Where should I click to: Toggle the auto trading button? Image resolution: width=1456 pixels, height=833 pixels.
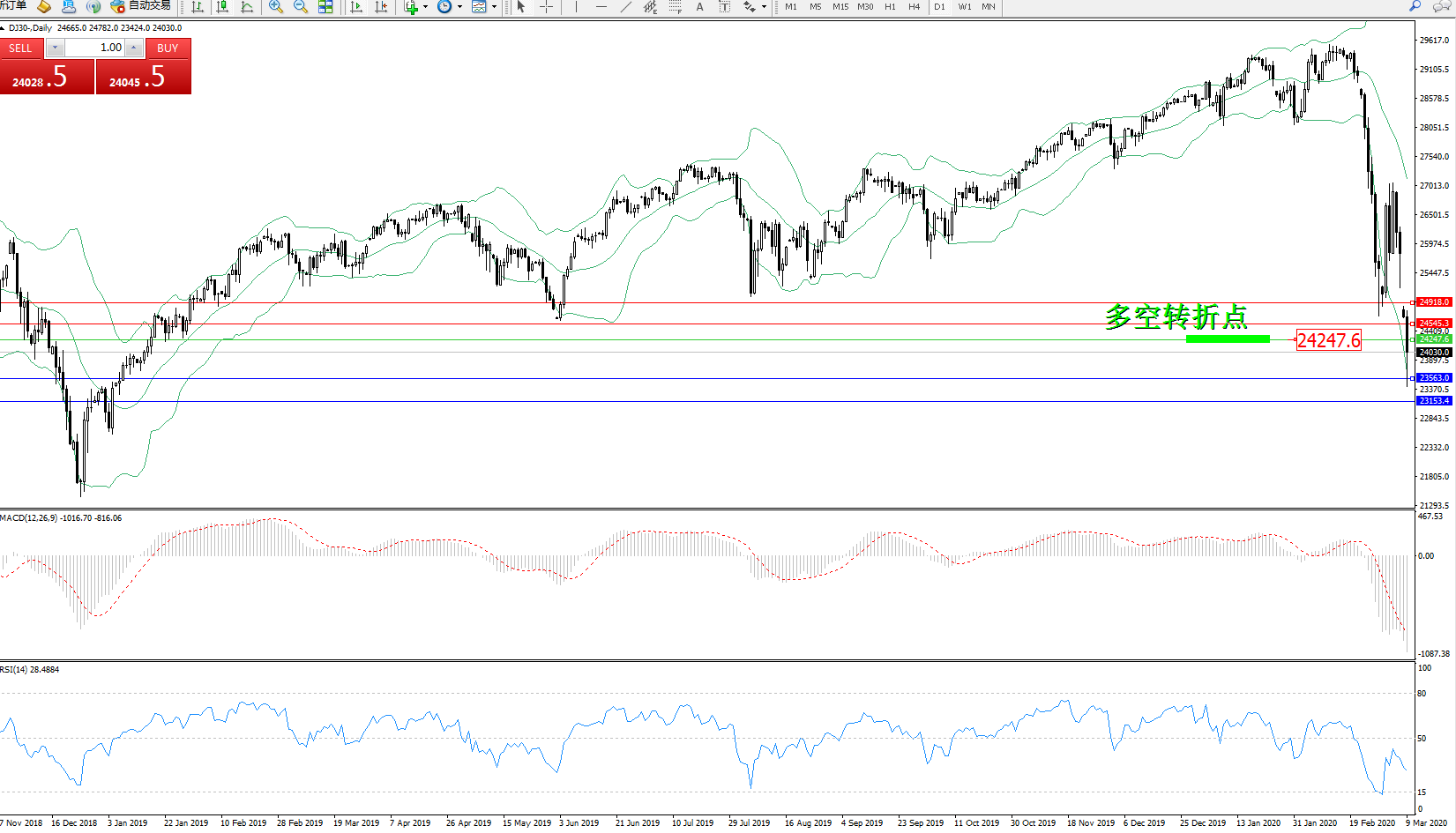click(141, 6)
